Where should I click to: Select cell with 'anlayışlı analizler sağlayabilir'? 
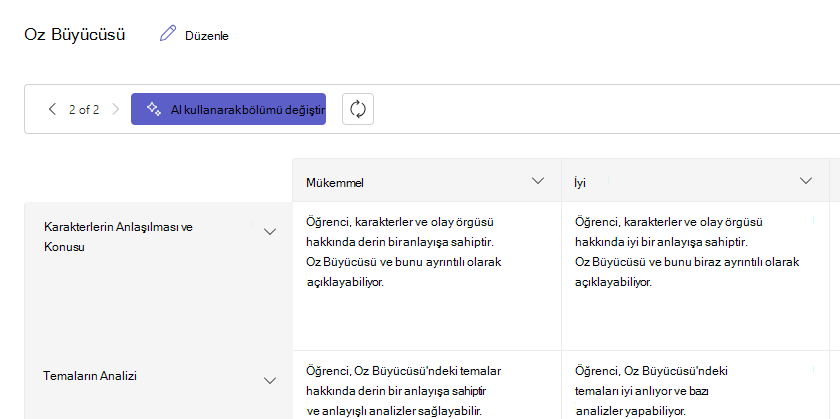pos(427,385)
